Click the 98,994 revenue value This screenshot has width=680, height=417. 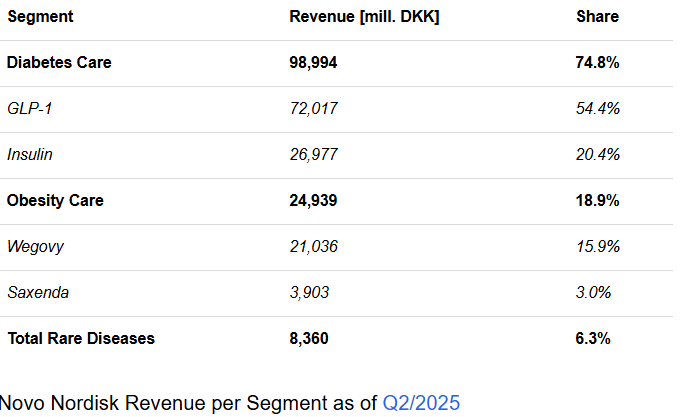pos(313,62)
